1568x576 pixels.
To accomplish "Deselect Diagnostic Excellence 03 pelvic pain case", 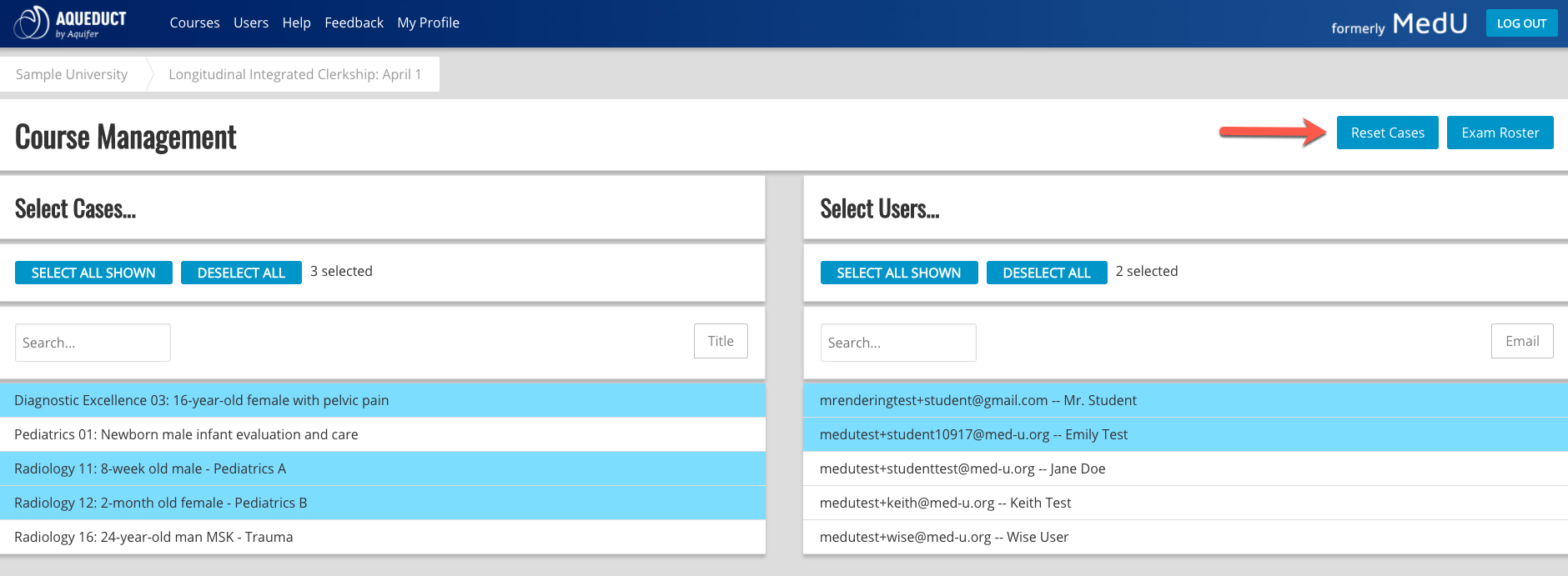I will [x=383, y=400].
